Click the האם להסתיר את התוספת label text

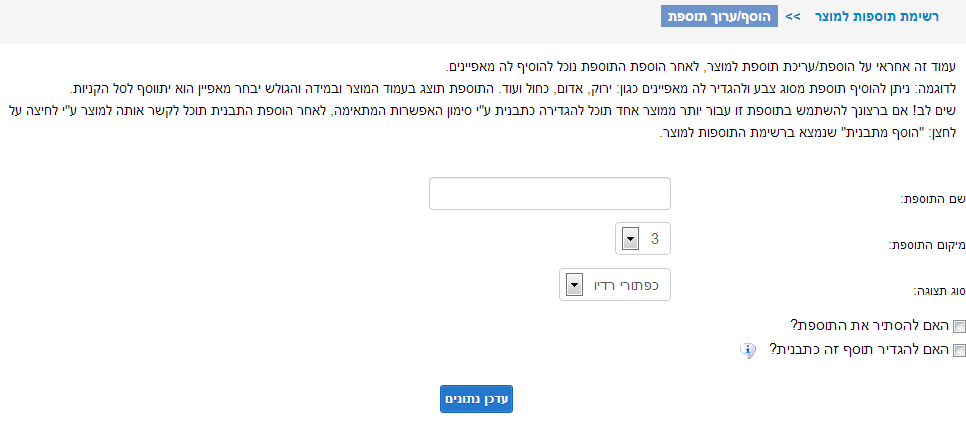(x=871, y=325)
